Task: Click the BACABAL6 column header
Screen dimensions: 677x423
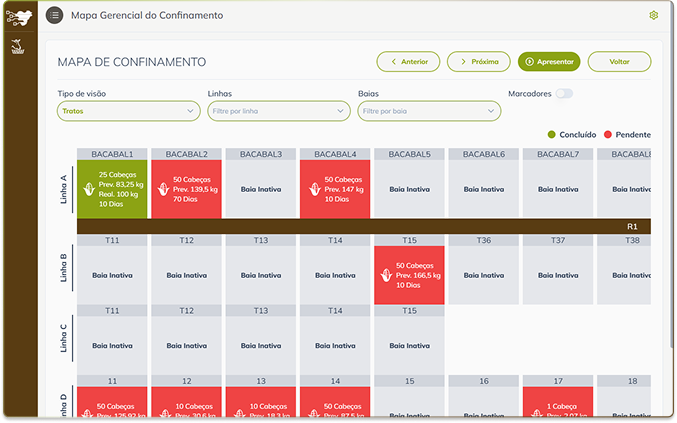Action: tap(484, 154)
